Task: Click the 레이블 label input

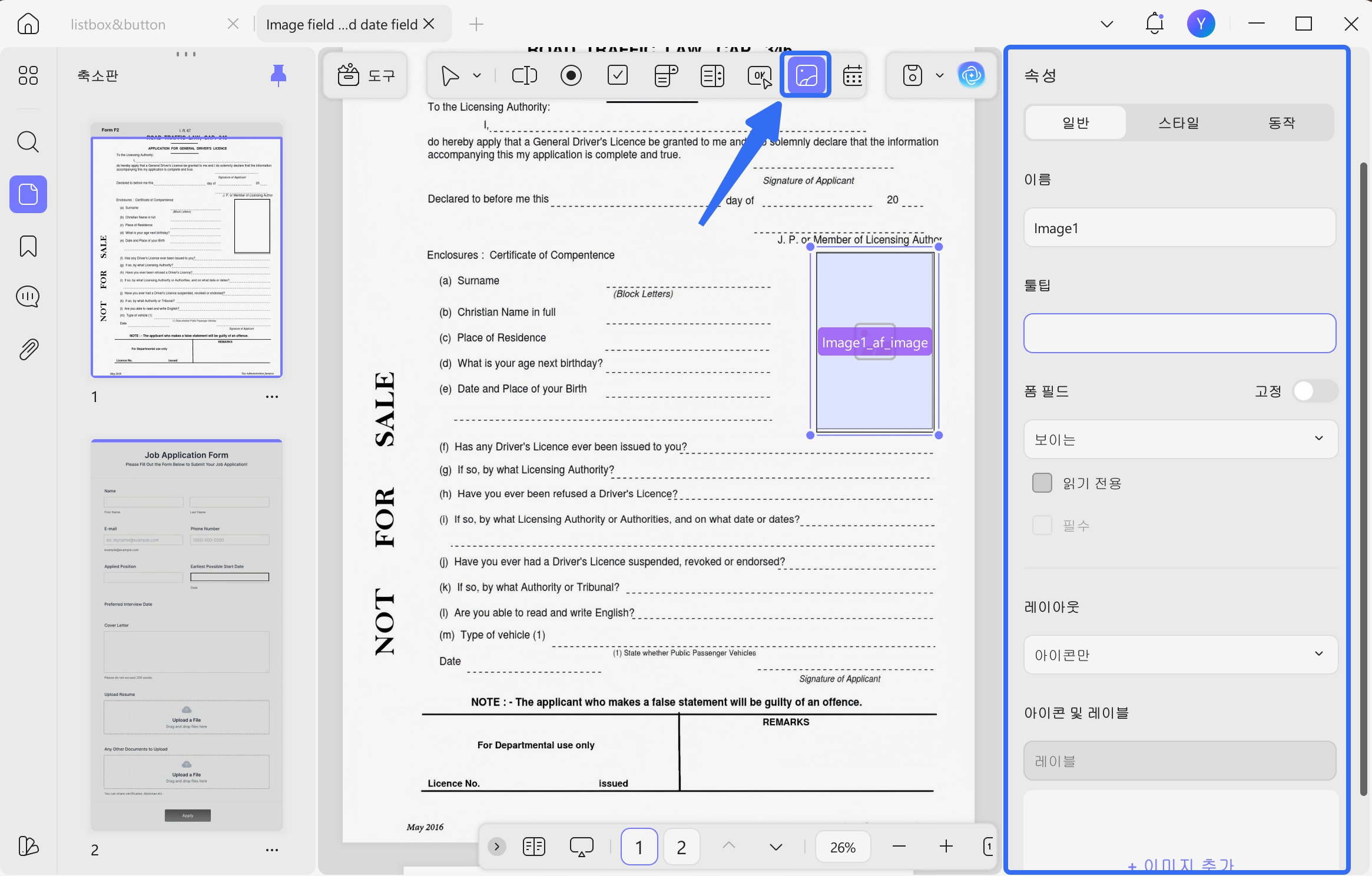Action: [x=1179, y=761]
